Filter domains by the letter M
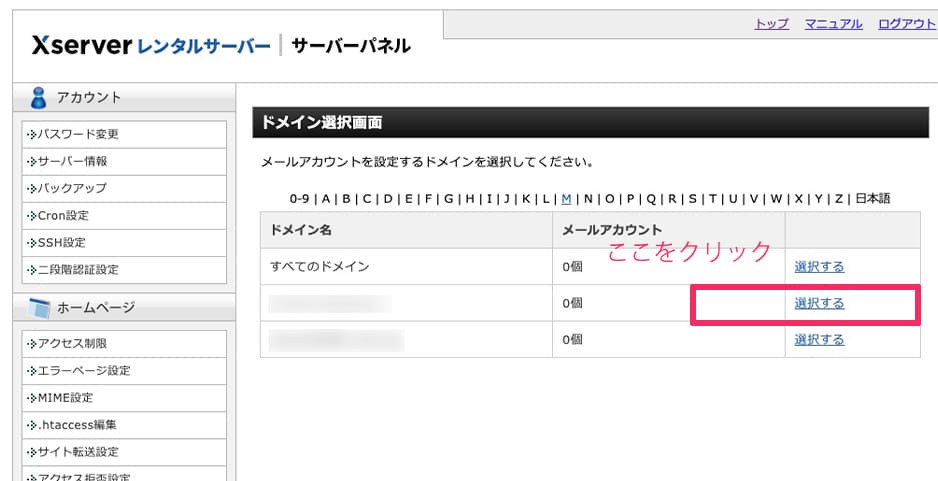This screenshot has width=938, height=481. [x=567, y=199]
